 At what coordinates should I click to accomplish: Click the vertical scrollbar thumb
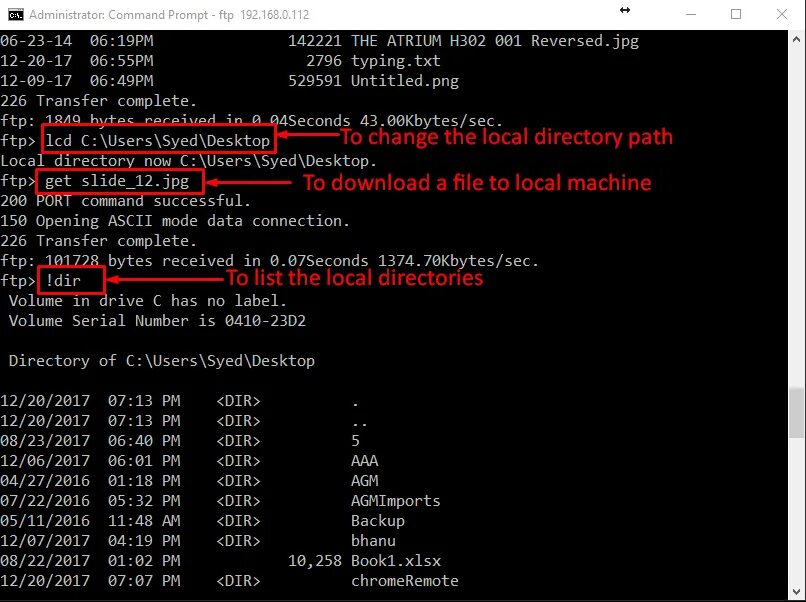pyautogui.click(x=796, y=413)
